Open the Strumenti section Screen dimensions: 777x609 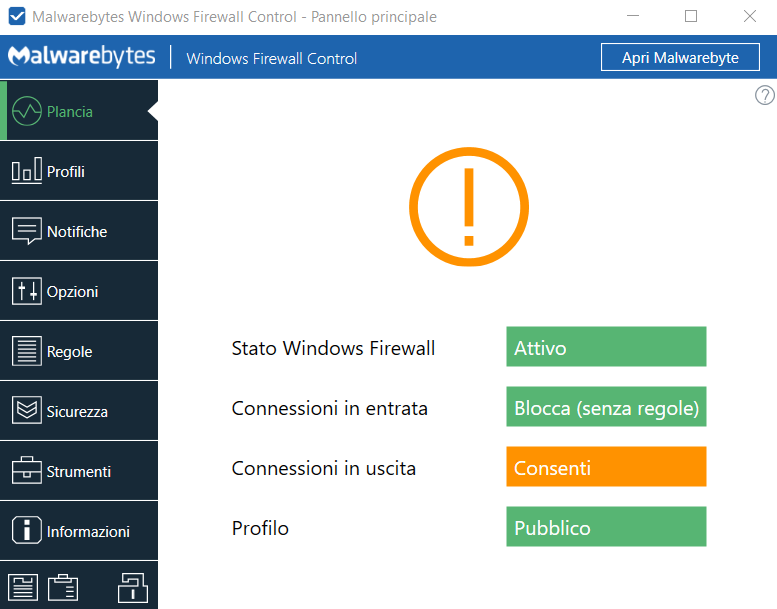(79, 471)
